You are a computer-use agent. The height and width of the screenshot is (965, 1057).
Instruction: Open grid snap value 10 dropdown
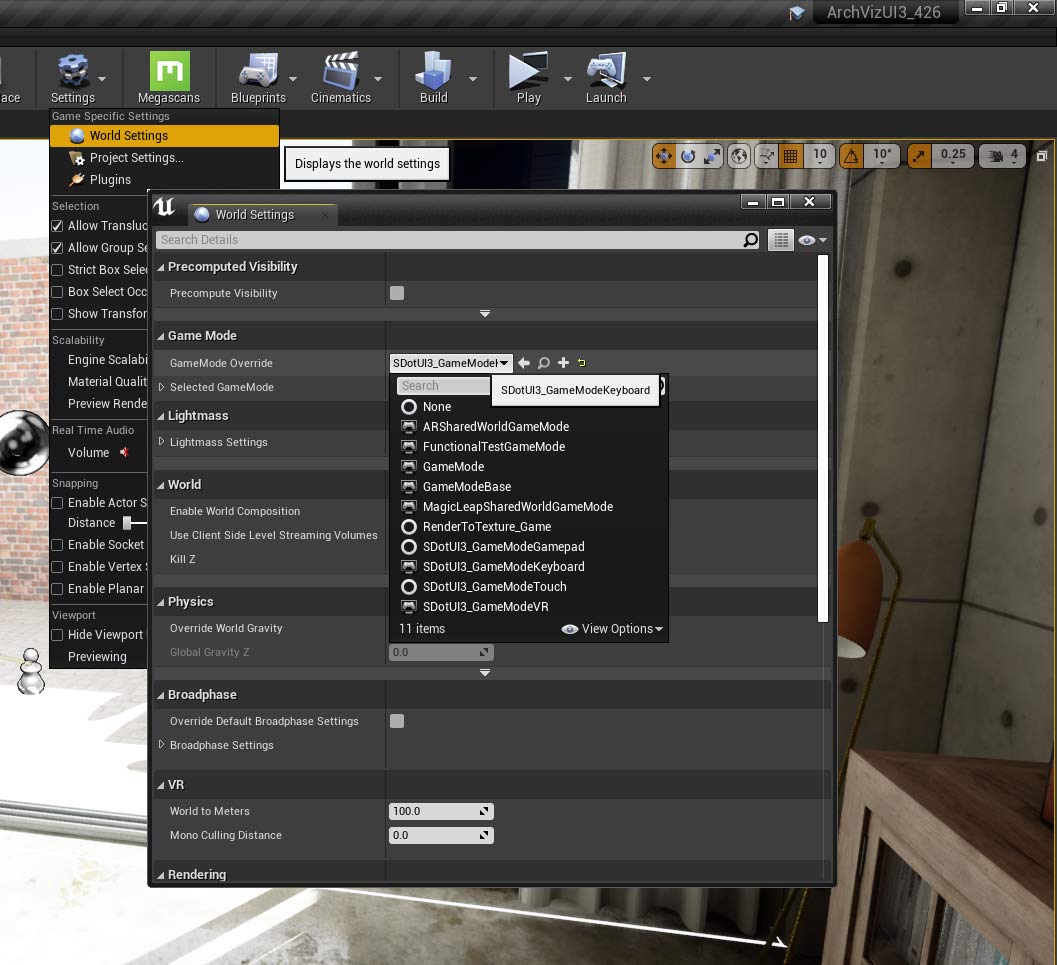[x=820, y=156]
